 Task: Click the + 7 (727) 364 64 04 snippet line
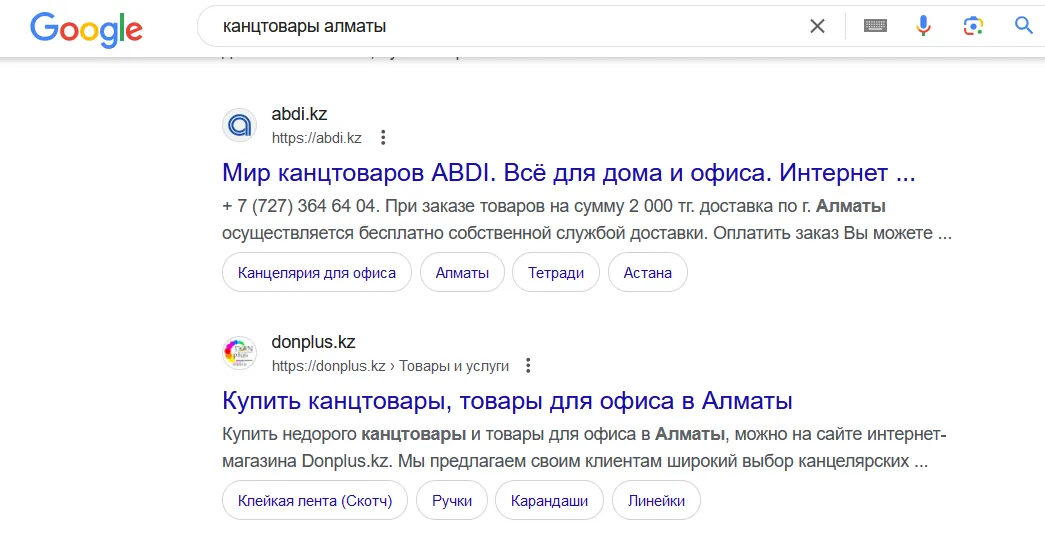[554, 206]
